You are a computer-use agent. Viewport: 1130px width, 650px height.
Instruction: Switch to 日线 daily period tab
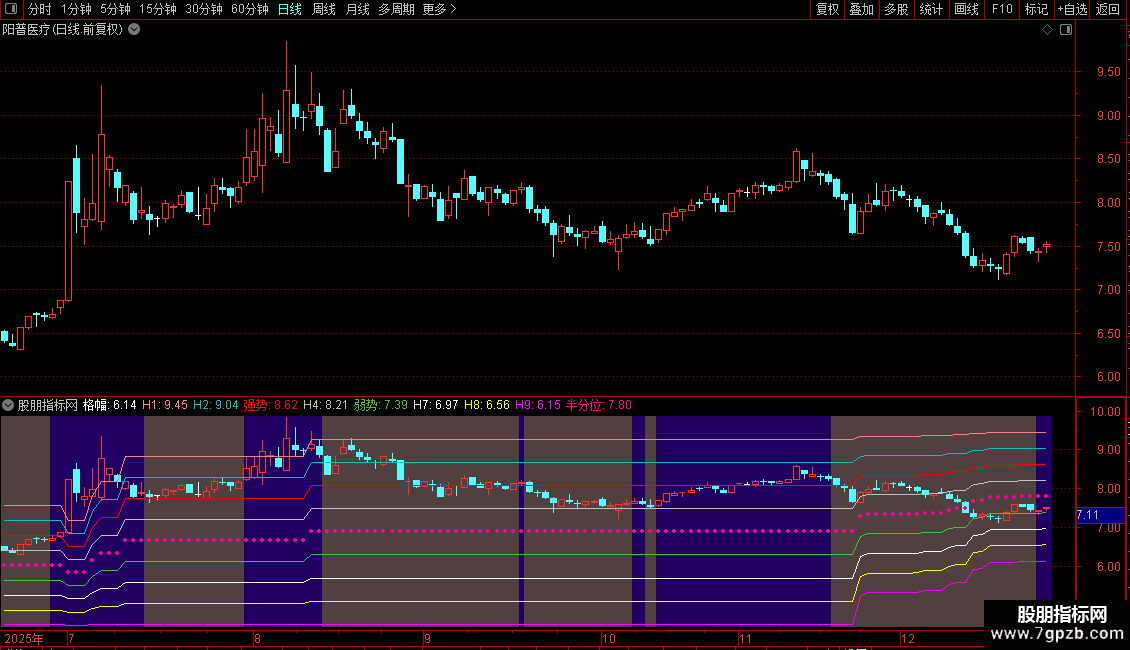tap(290, 9)
